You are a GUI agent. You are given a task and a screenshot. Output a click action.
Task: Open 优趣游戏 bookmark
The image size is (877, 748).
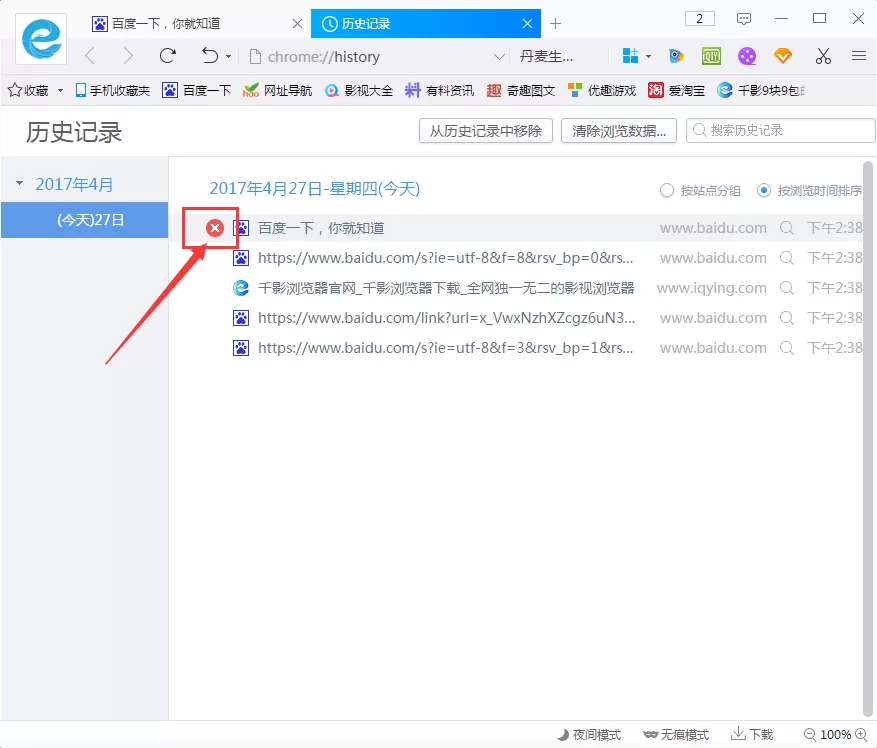(x=602, y=90)
